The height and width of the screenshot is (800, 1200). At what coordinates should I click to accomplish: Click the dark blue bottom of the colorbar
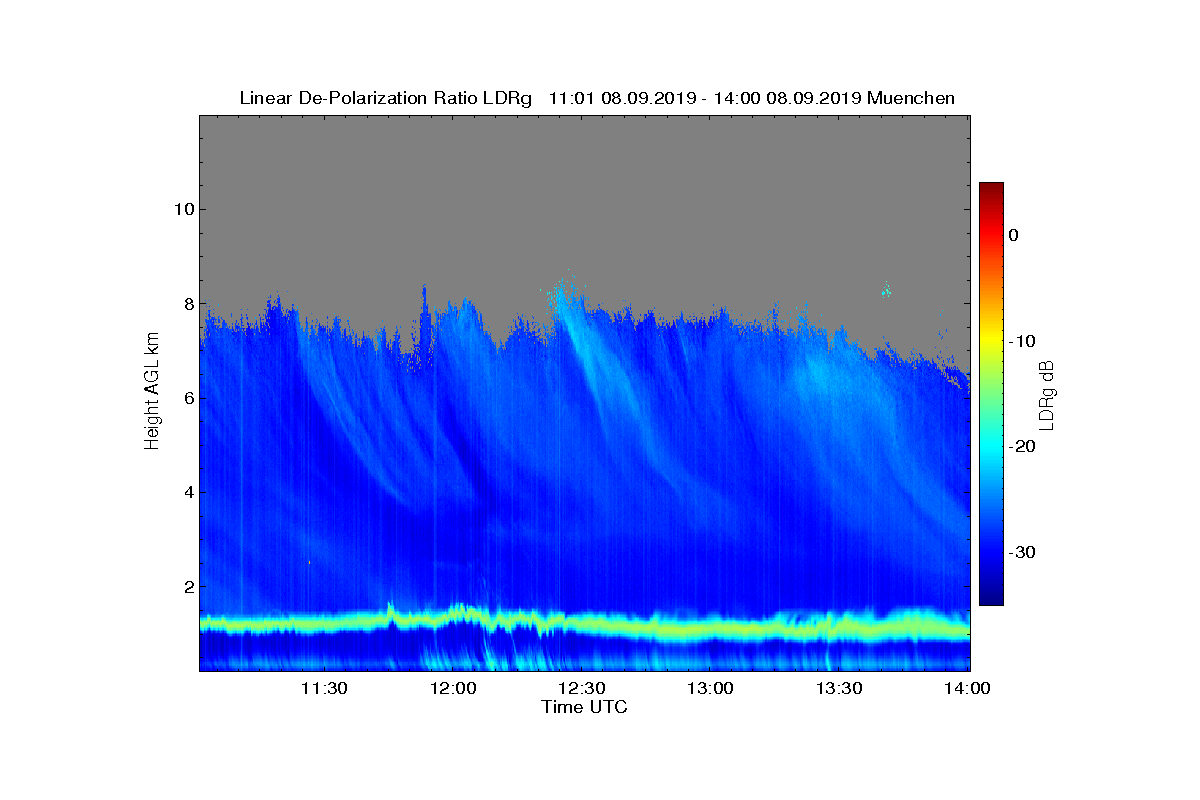pyautogui.click(x=991, y=597)
